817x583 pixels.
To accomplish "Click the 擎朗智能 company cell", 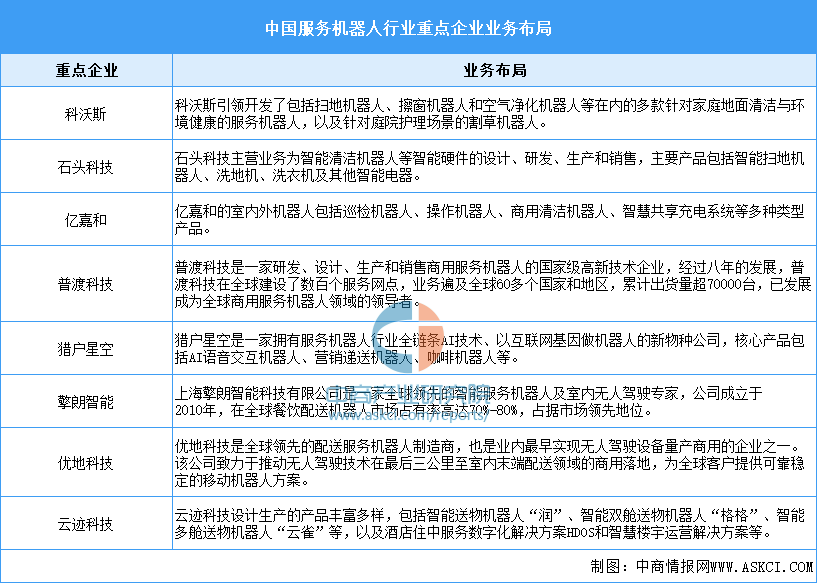I will pyautogui.click(x=85, y=402).
